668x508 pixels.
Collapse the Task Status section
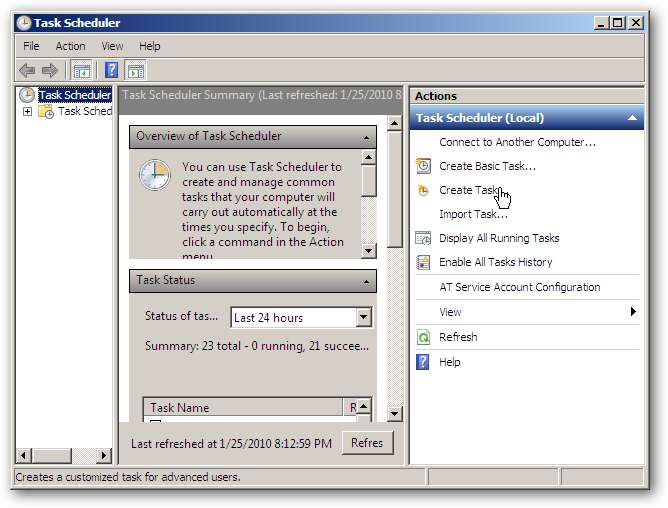click(x=366, y=282)
